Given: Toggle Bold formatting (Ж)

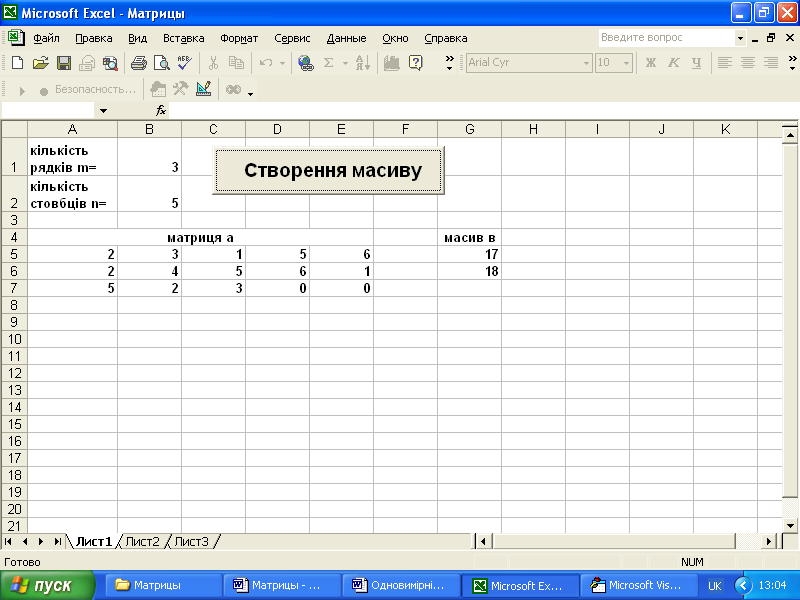Looking at the screenshot, I should [x=651, y=63].
